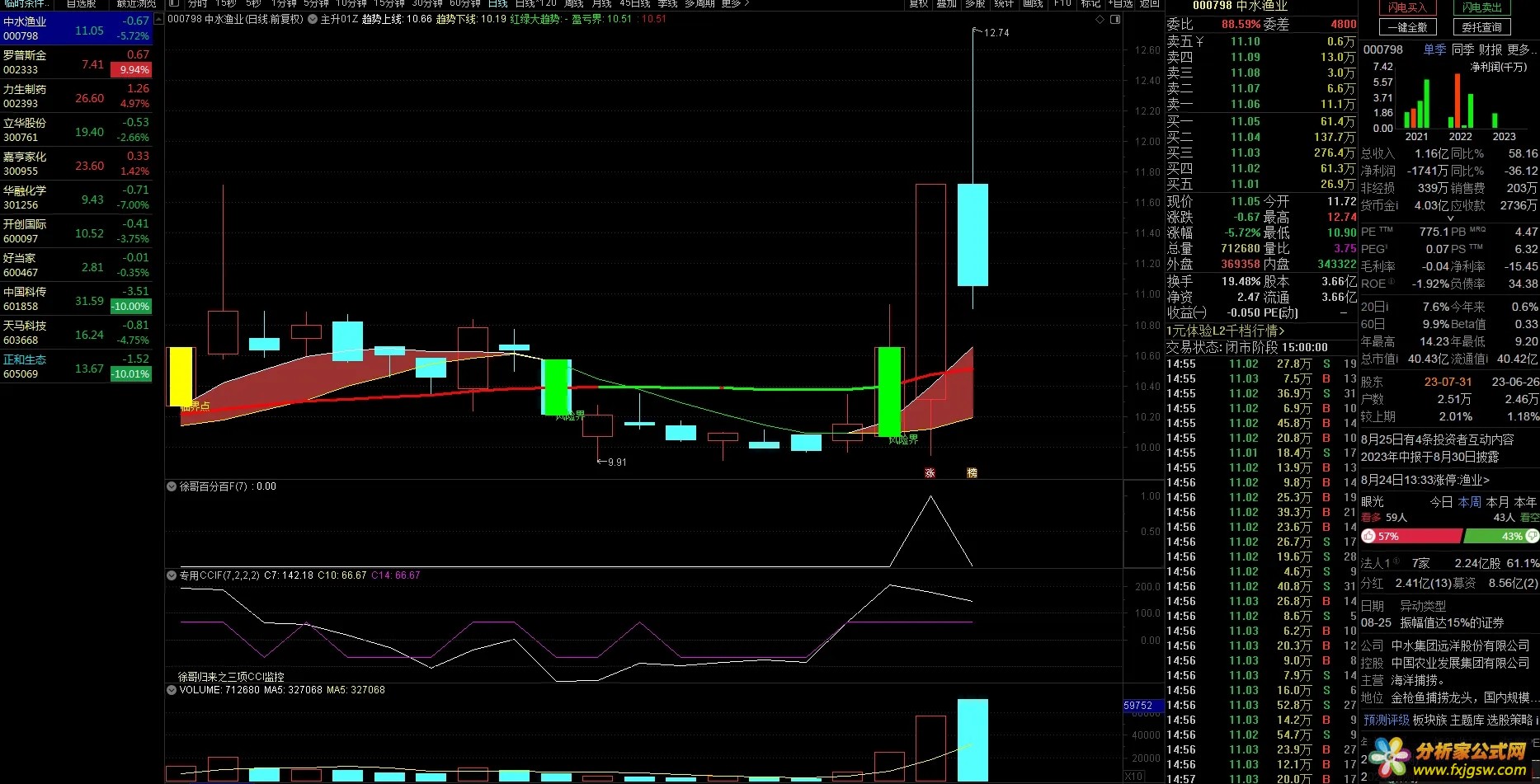Screen dimensions: 1540x784
Task: Select 正和生态 605069 in watchlist
Action: pyautogui.click(x=76, y=367)
